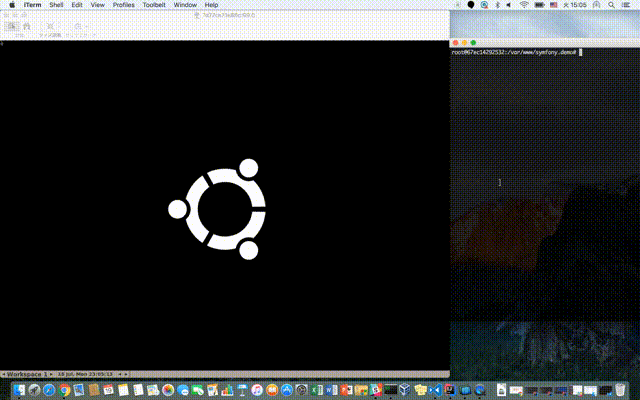This screenshot has height=400, width=640.
Task: Launch Google Chrome from the Dock
Action: (64, 390)
